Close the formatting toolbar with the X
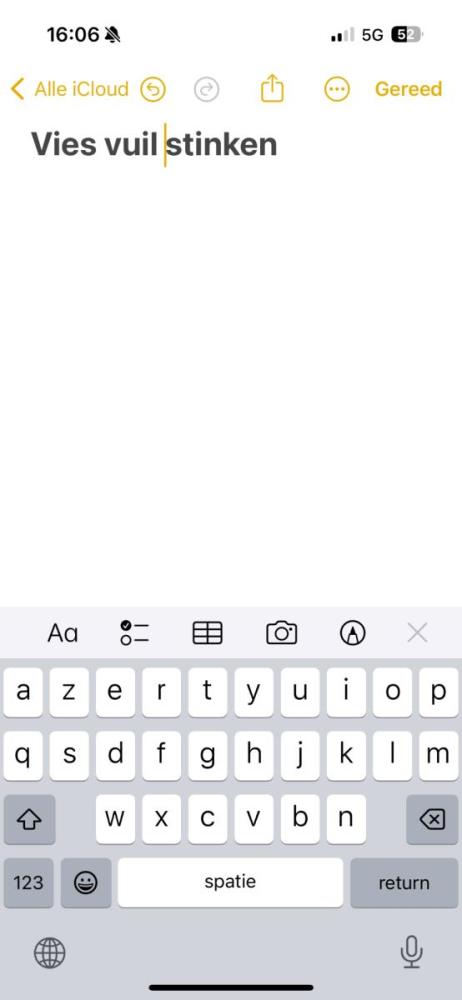This screenshot has height=1000, width=462. [x=417, y=633]
